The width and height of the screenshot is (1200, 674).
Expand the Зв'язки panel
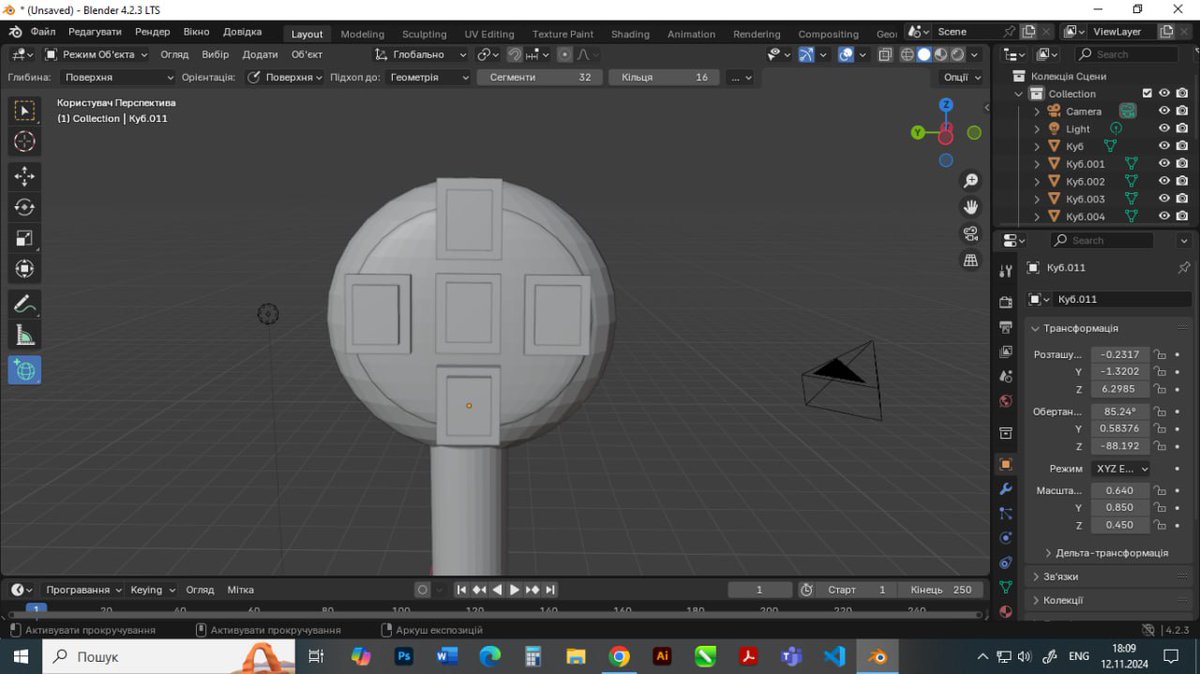(1035, 577)
